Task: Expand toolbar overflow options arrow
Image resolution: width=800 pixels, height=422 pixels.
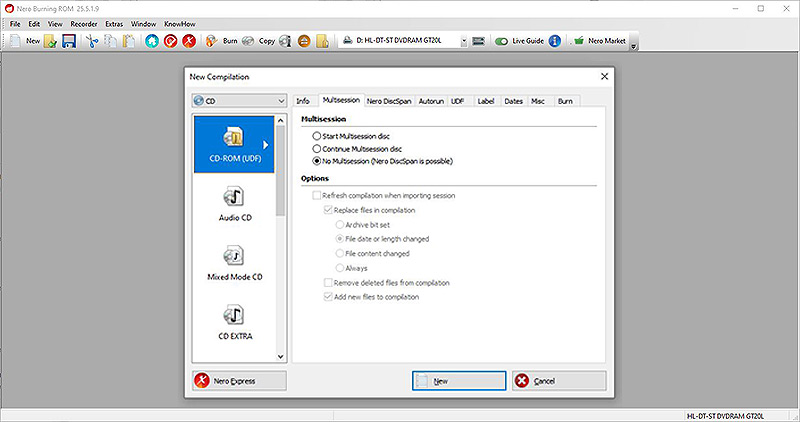Action: (x=634, y=46)
